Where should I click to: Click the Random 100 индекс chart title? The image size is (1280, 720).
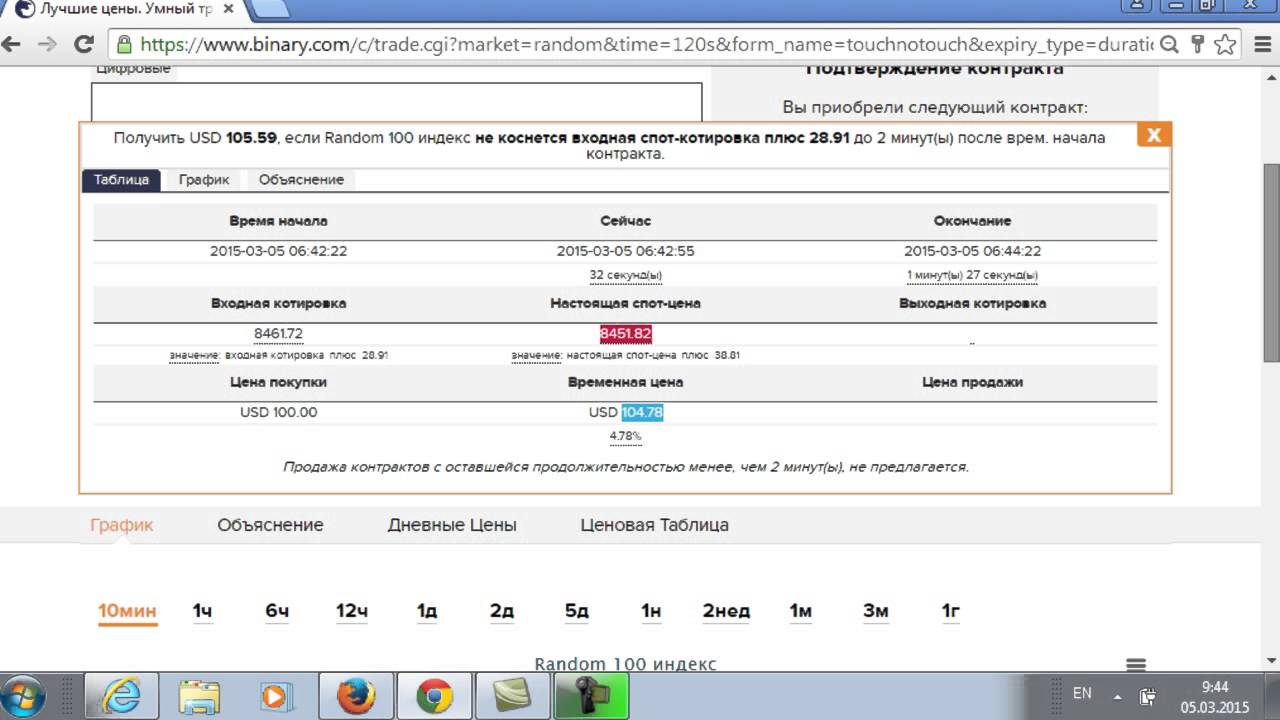point(625,664)
